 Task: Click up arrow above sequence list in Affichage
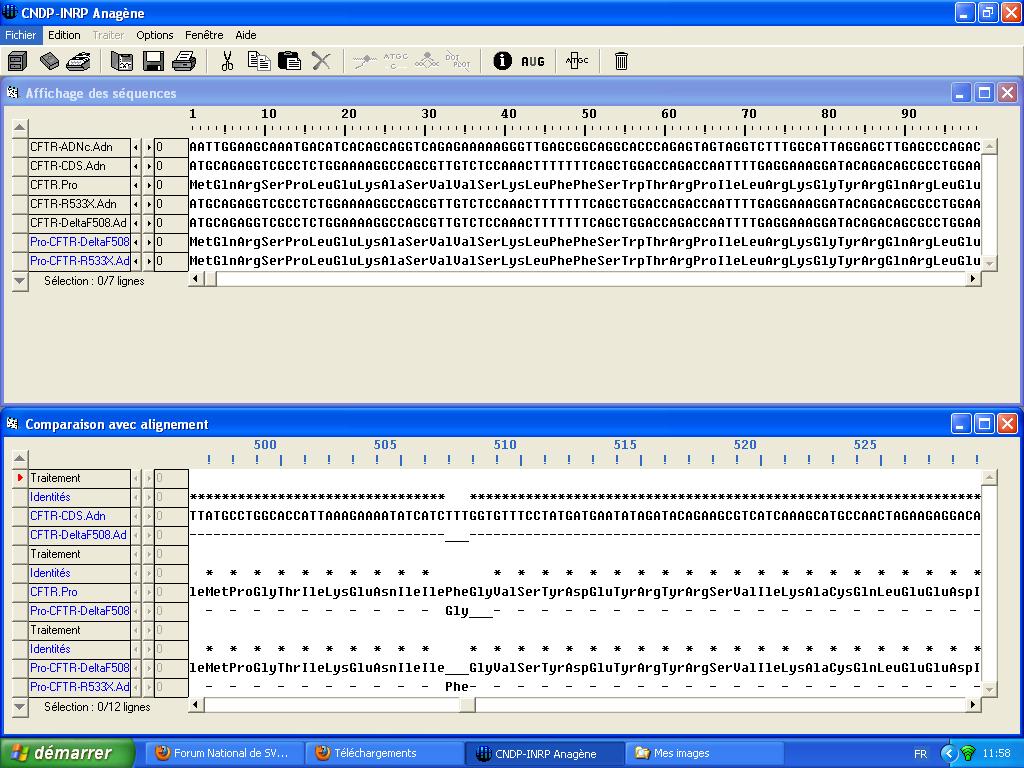click(x=20, y=127)
